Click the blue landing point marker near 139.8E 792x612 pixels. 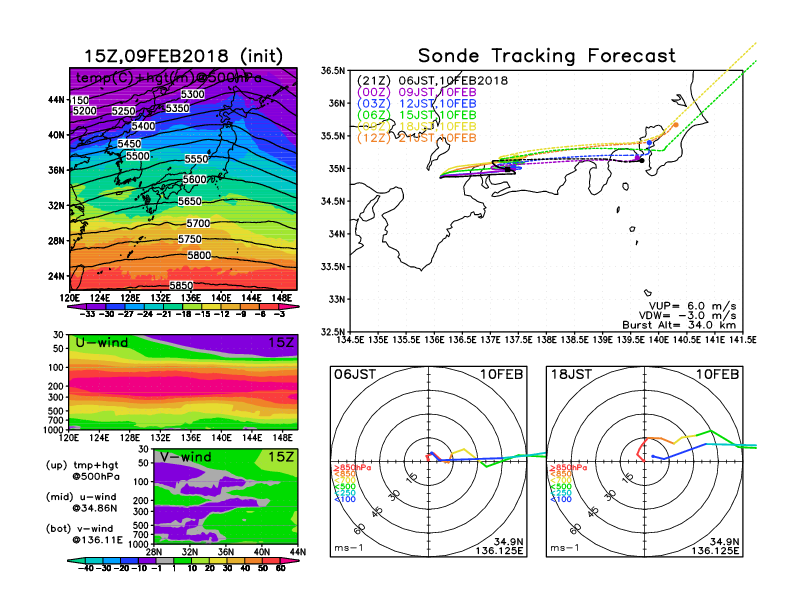[x=649, y=143]
